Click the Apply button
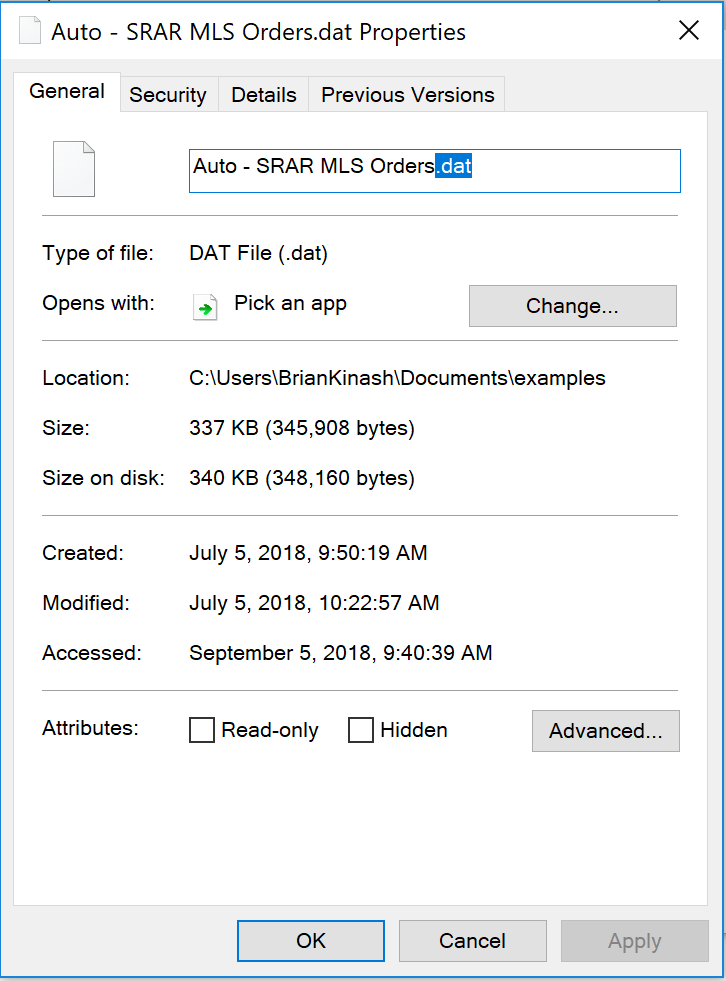This screenshot has height=981, width=726. [635, 940]
